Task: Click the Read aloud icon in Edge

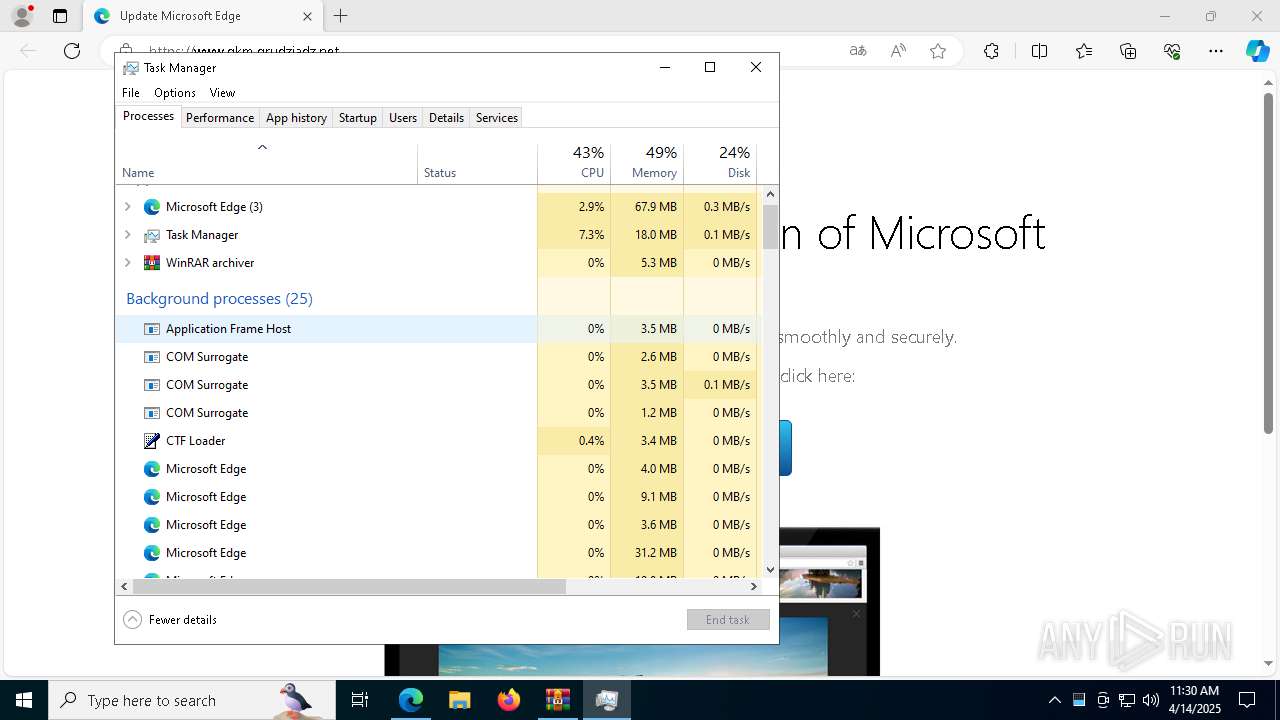Action: click(x=898, y=51)
